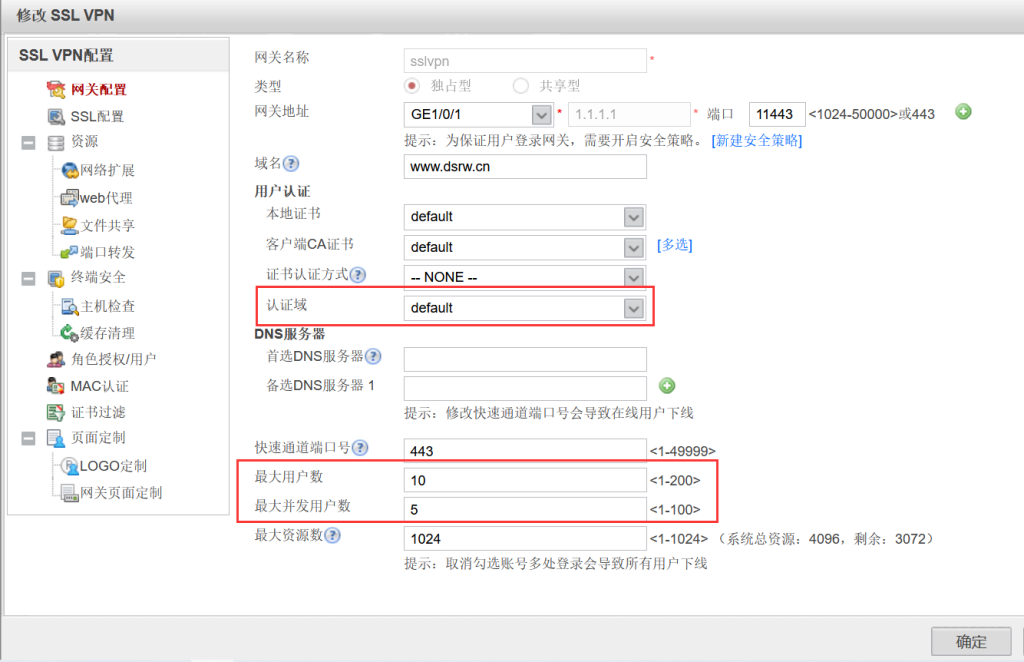
Task: Click the 网关名称 sslvpn field
Action: click(525, 61)
